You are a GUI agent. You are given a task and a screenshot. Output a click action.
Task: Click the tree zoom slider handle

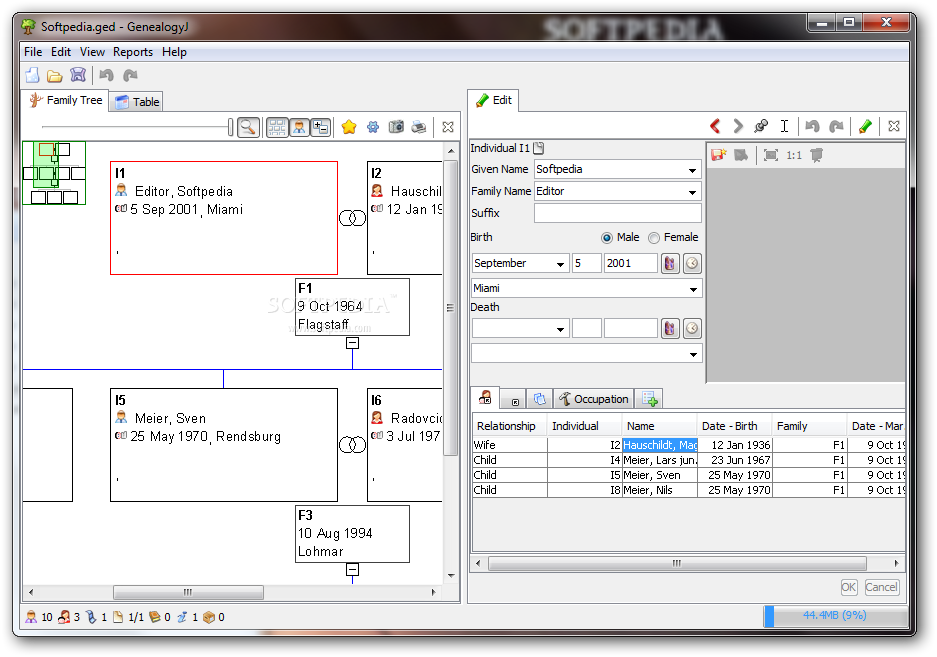tap(231, 127)
